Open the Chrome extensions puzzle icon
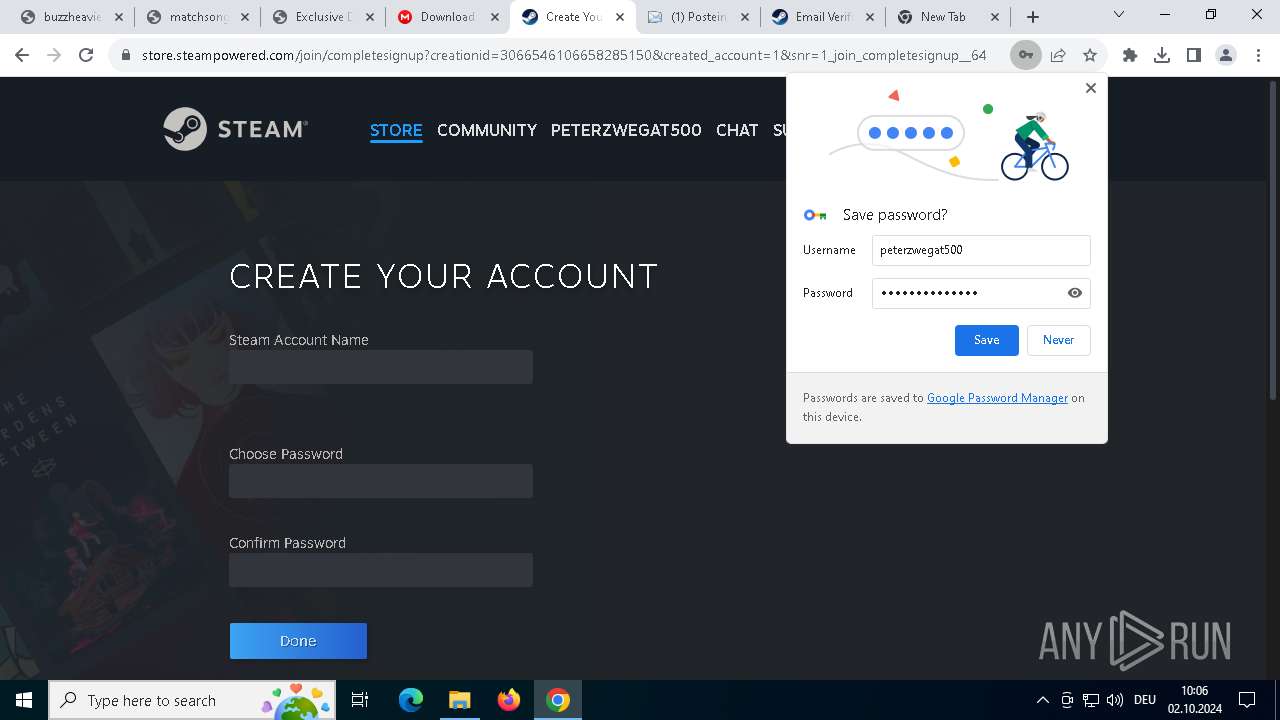This screenshot has width=1280, height=720. pos(1130,55)
